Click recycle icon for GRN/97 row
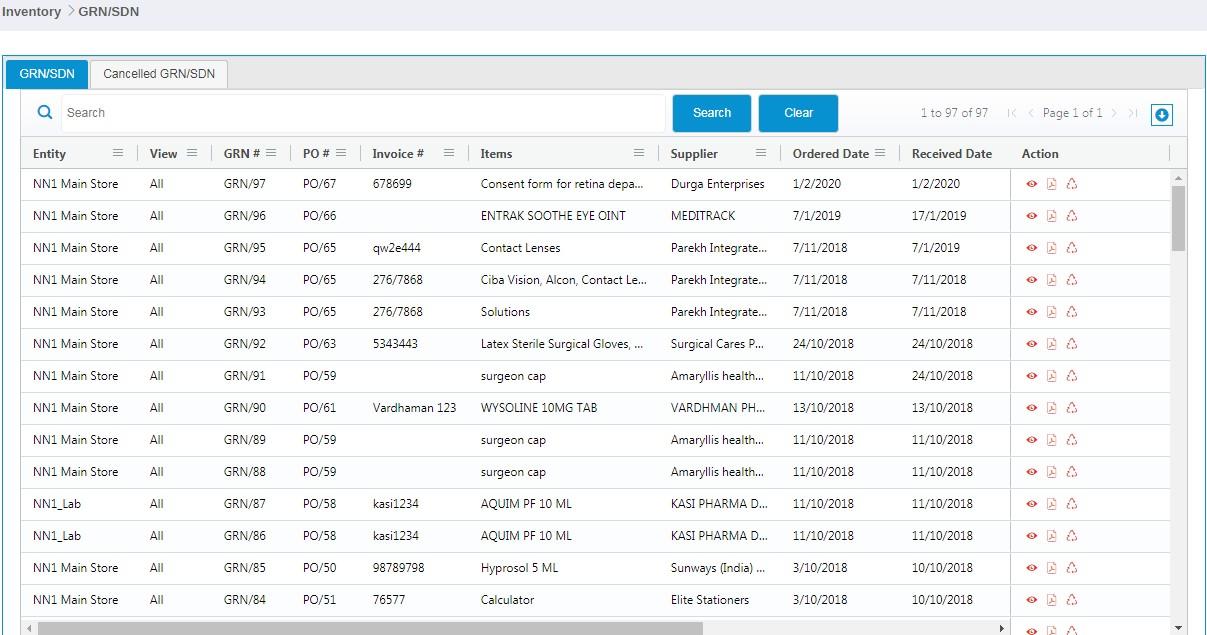The width and height of the screenshot is (1207, 635). pyautogui.click(x=1072, y=184)
